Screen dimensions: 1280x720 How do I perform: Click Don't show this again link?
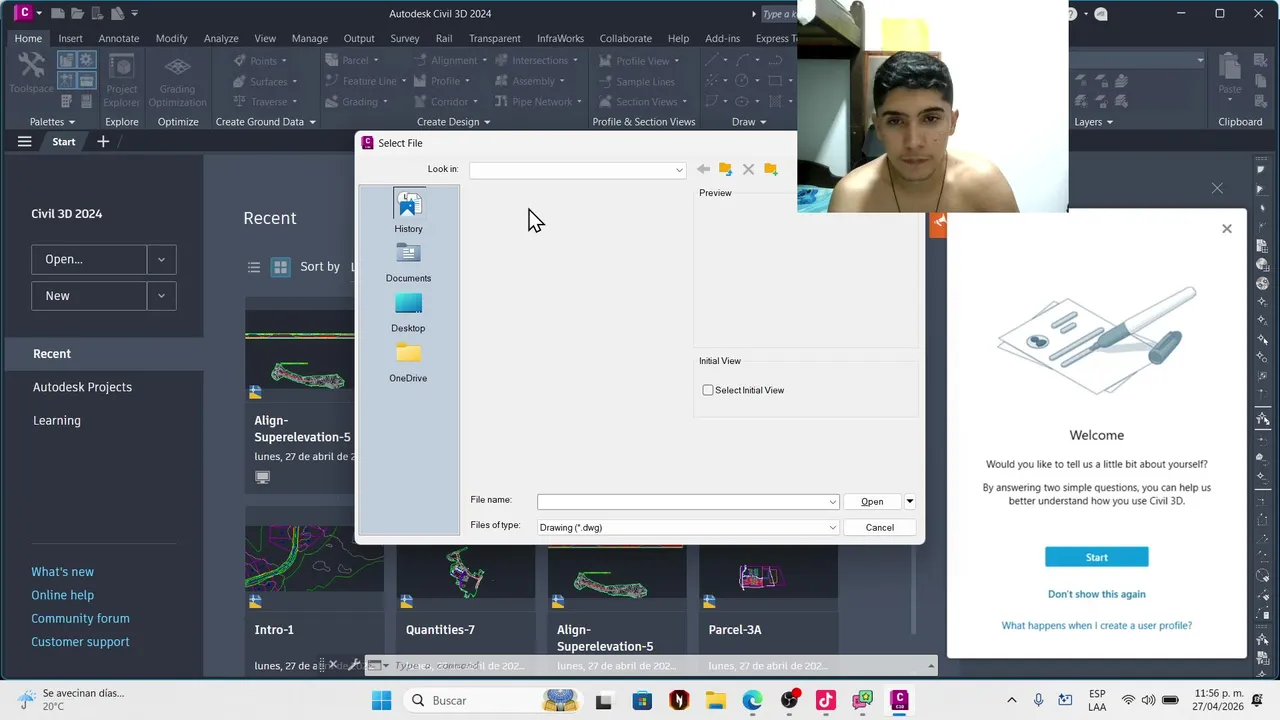1096,594
